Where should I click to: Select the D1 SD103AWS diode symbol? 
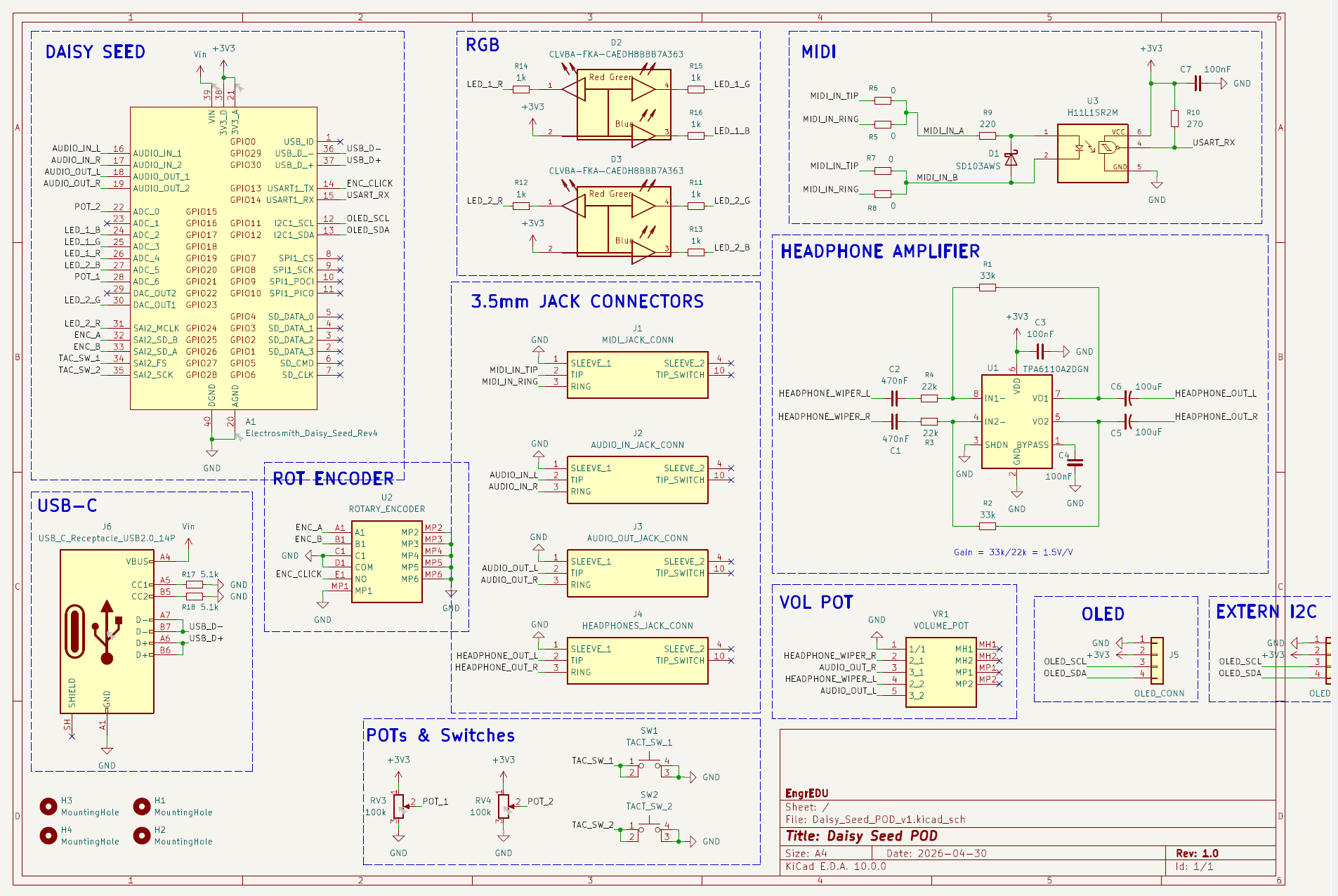(1011, 159)
